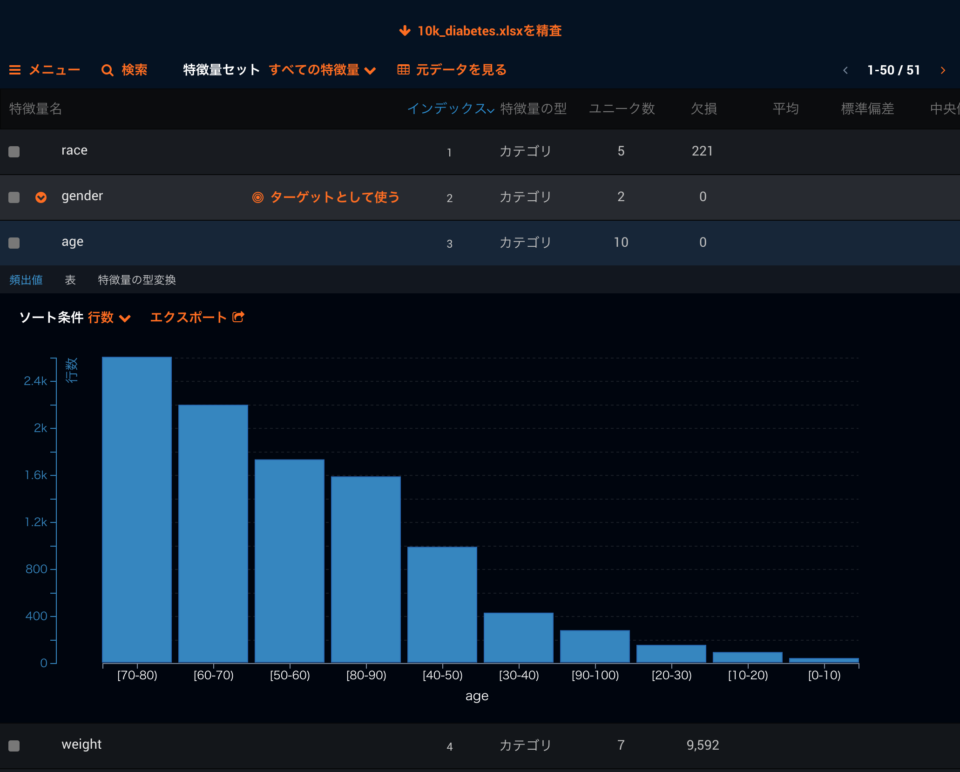Toggle the gender row checkbox

pos(14,197)
